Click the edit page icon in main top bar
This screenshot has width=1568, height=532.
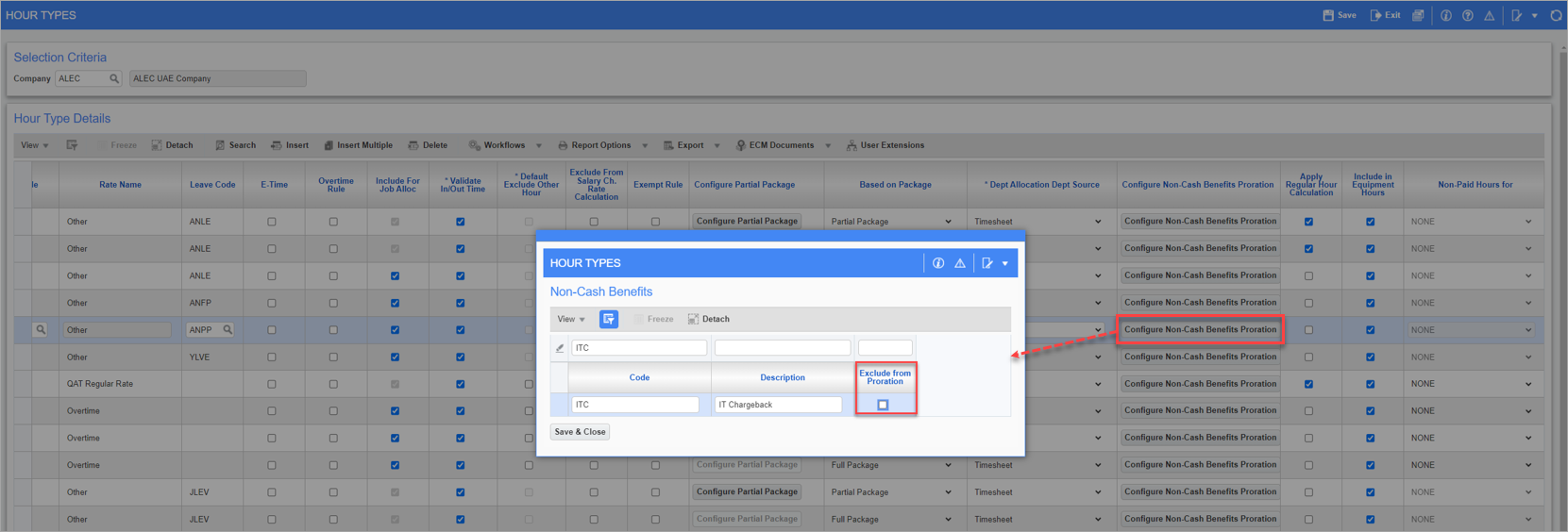(1516, 15)
